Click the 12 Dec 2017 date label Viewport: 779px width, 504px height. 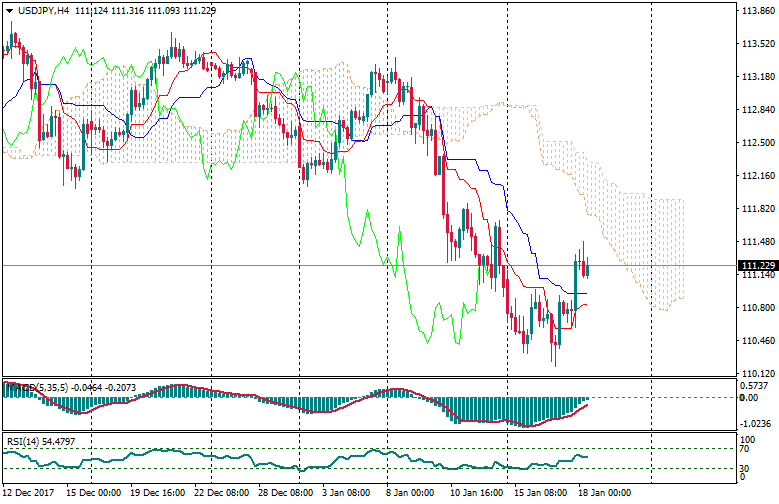(x=30, y=493)
